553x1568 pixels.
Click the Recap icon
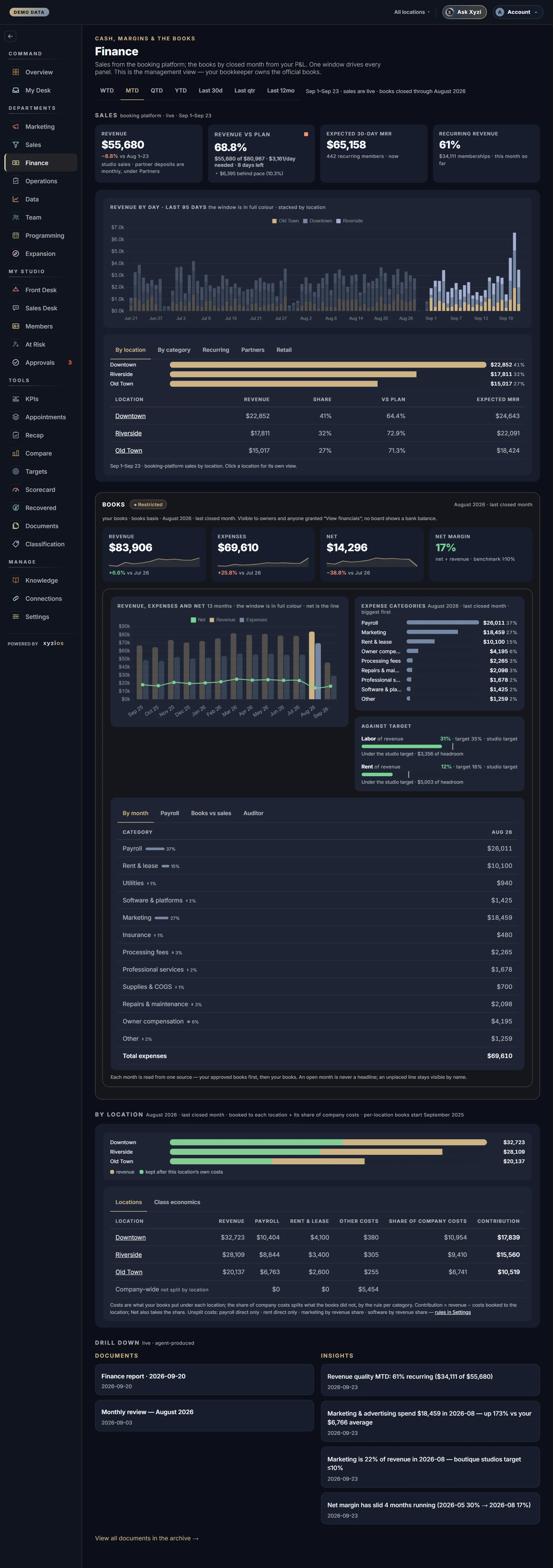16,435
